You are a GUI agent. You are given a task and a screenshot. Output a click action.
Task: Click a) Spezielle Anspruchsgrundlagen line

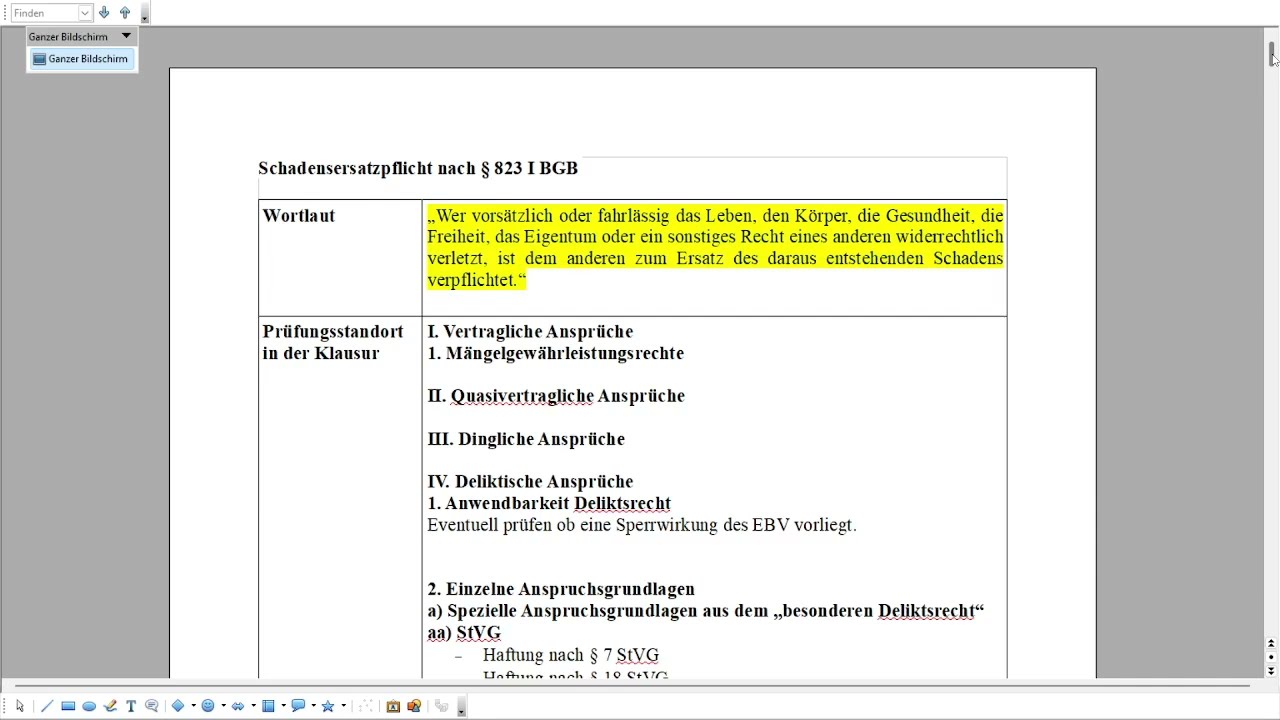706,611
